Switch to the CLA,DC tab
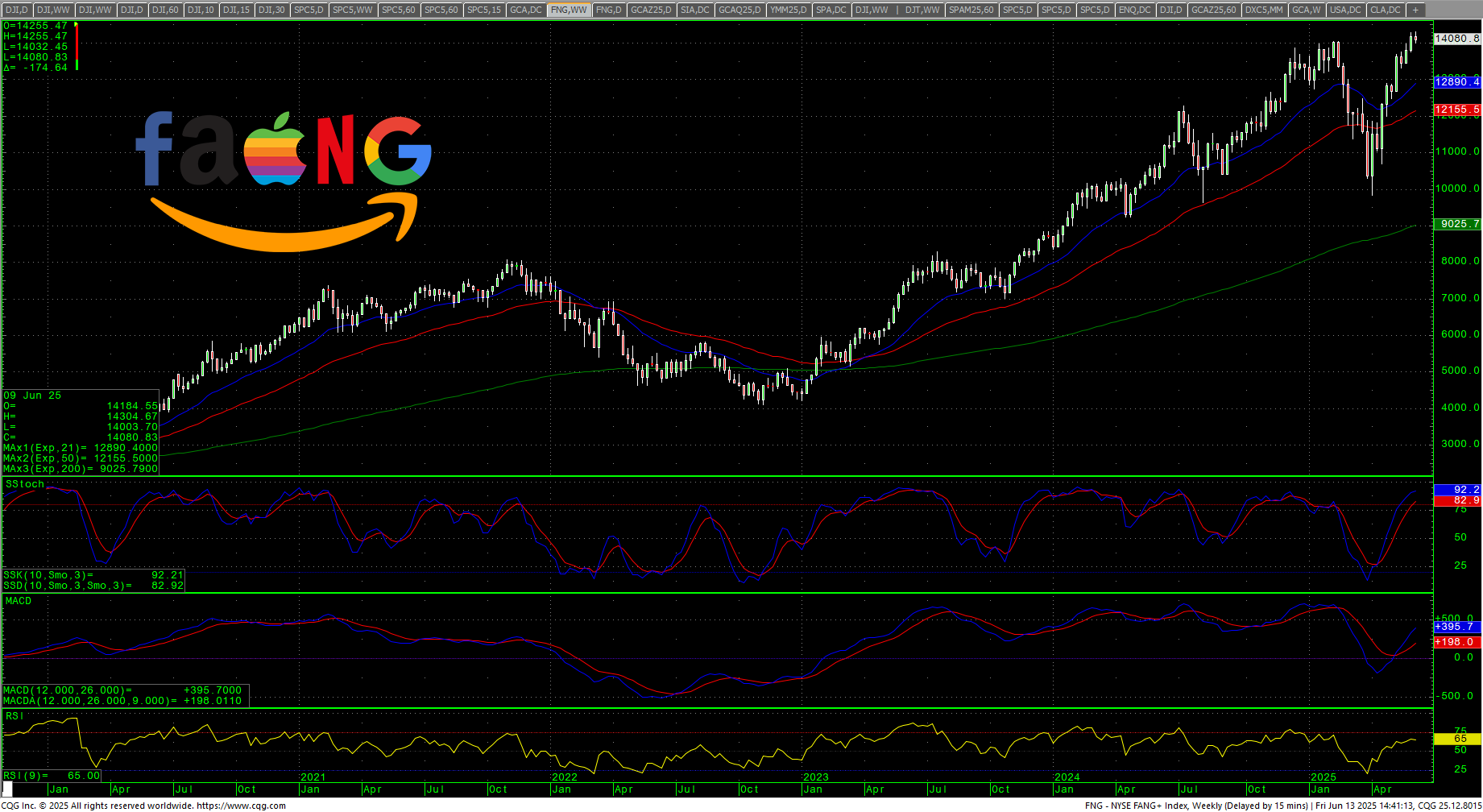 coord(1386,10)
